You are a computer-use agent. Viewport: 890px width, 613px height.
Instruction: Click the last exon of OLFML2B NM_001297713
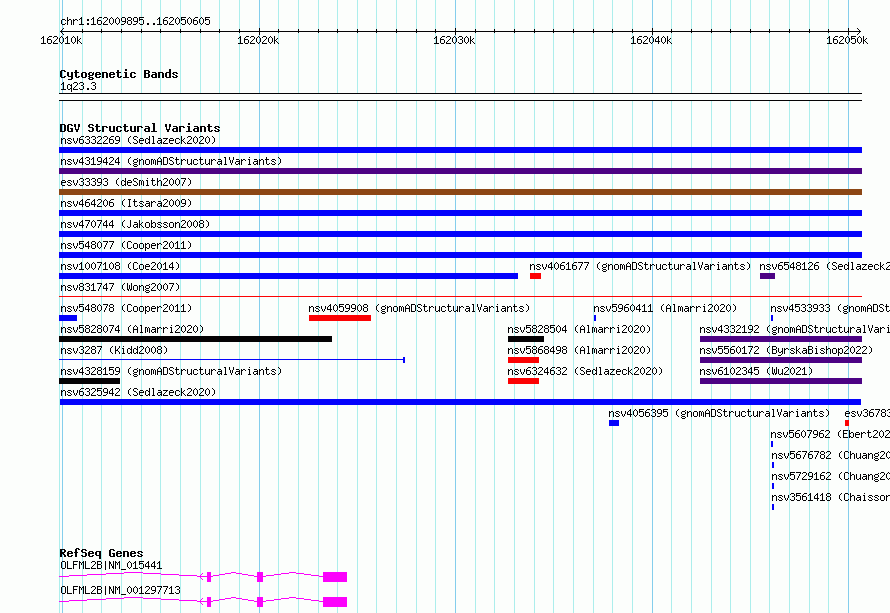(x=335, y=602)
